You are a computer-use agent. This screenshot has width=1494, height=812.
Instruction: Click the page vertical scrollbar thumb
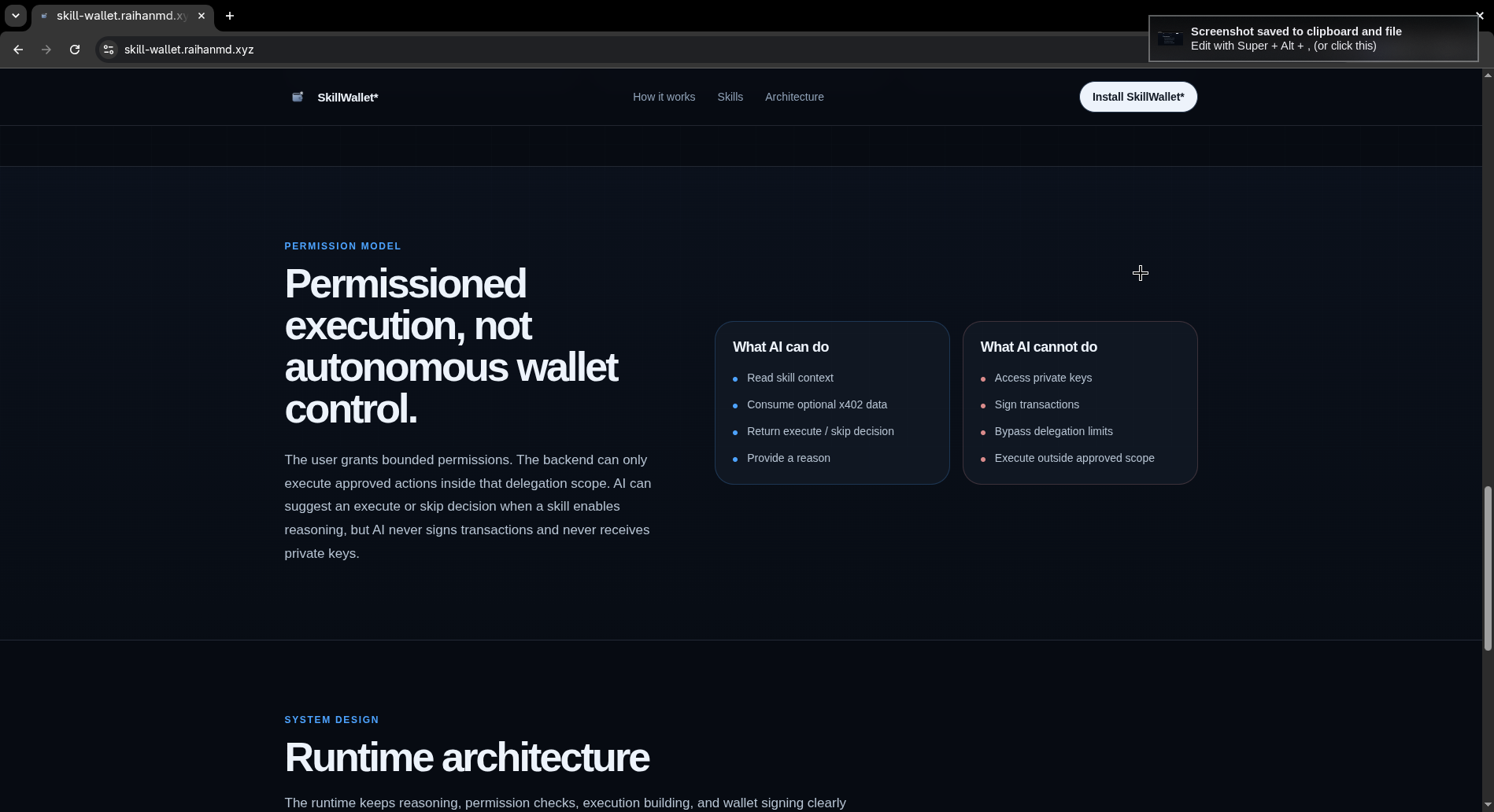(x=1488, y=568)
